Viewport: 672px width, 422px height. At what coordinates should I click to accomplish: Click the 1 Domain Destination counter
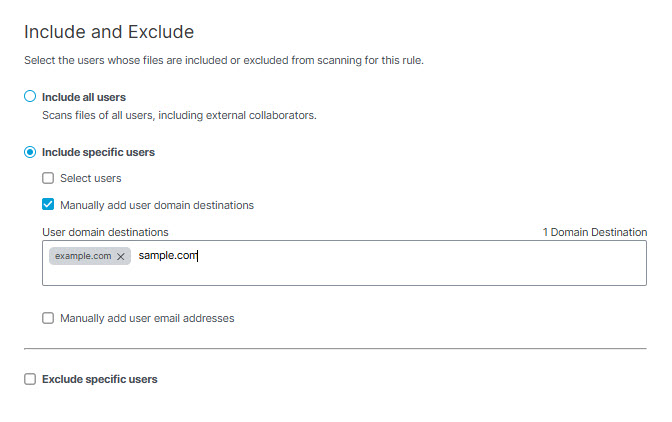595,232
